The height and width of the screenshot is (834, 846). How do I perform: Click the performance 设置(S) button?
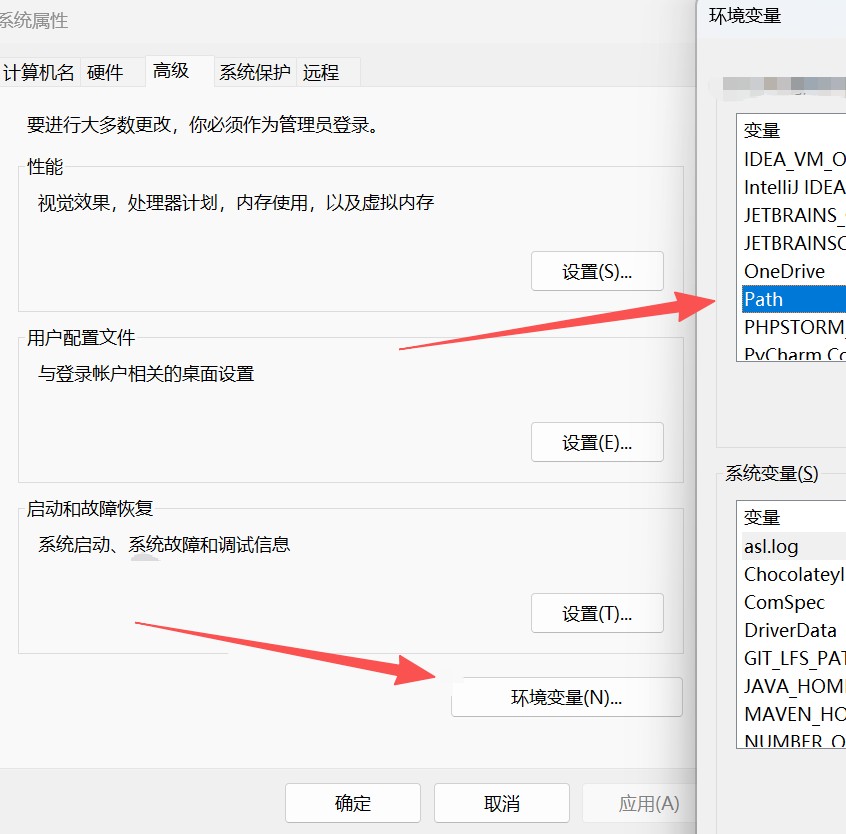click(x=597, y=271)
